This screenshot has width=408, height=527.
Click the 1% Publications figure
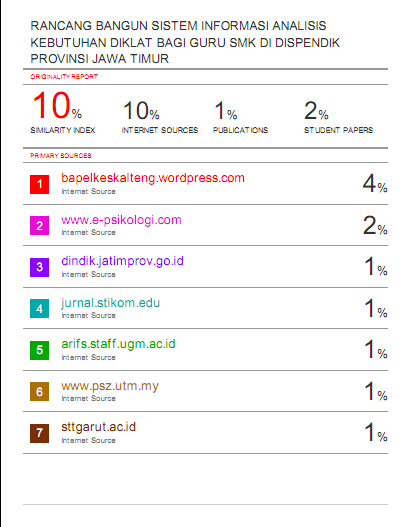point(226,111)
